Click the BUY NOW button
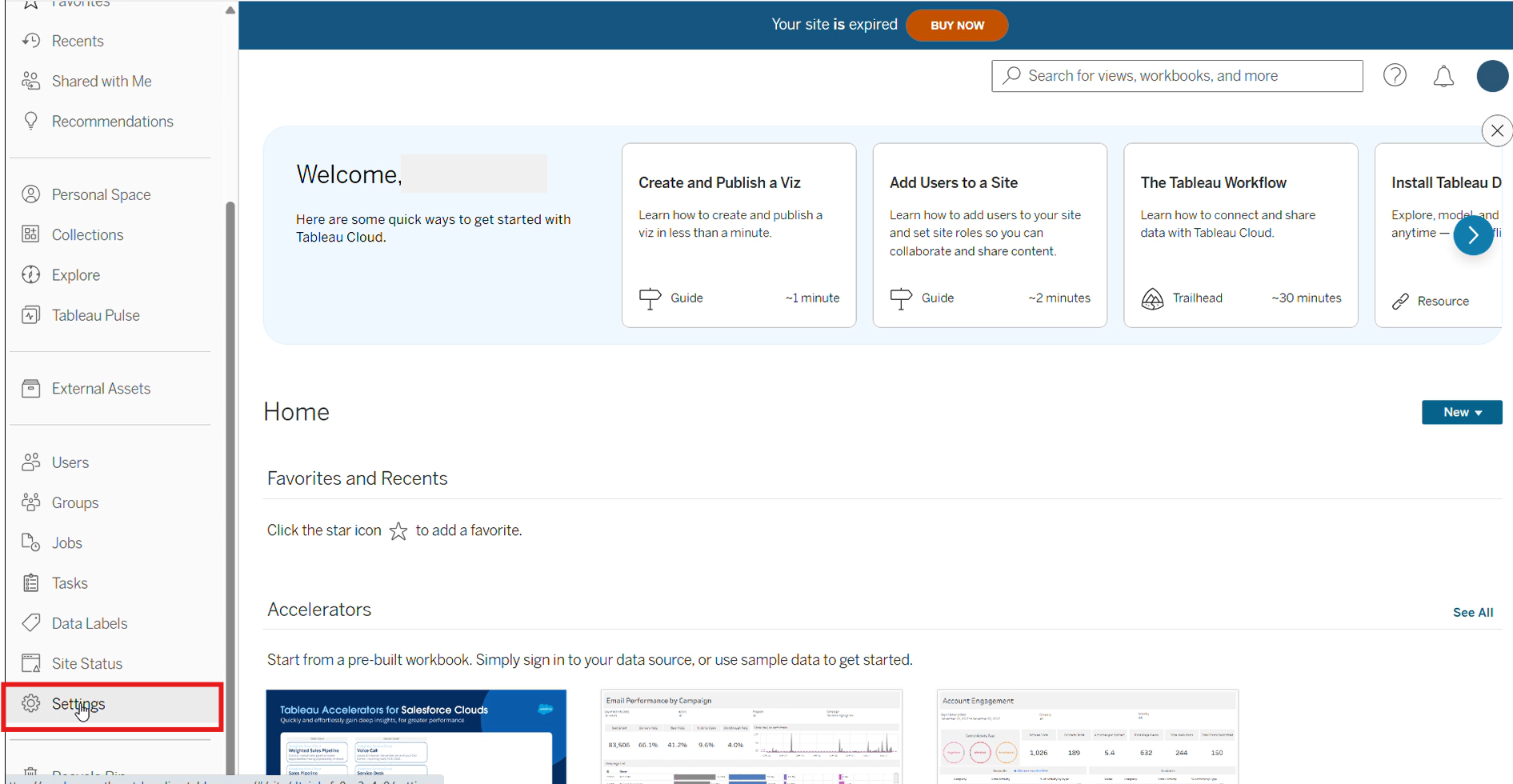Screen dimensions: 1513x784 point(957,25)
